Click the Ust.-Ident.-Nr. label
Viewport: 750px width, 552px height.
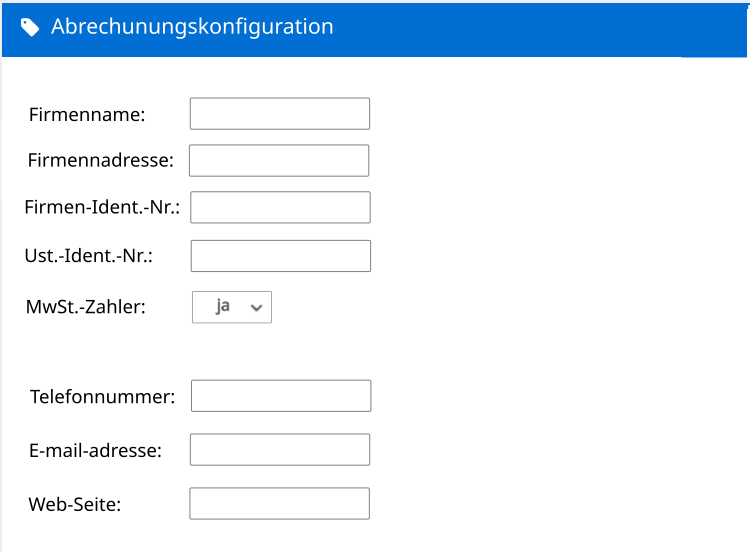click(88, 256)
